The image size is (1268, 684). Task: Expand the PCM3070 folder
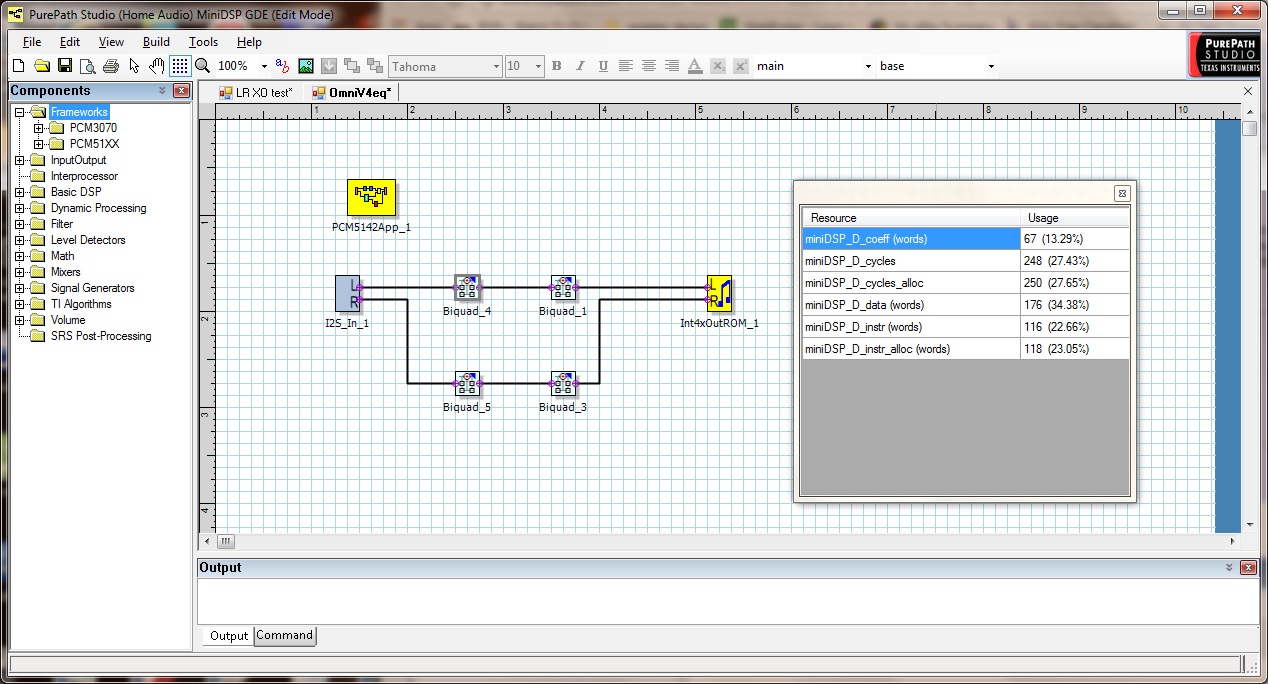[x=39, y=128]
